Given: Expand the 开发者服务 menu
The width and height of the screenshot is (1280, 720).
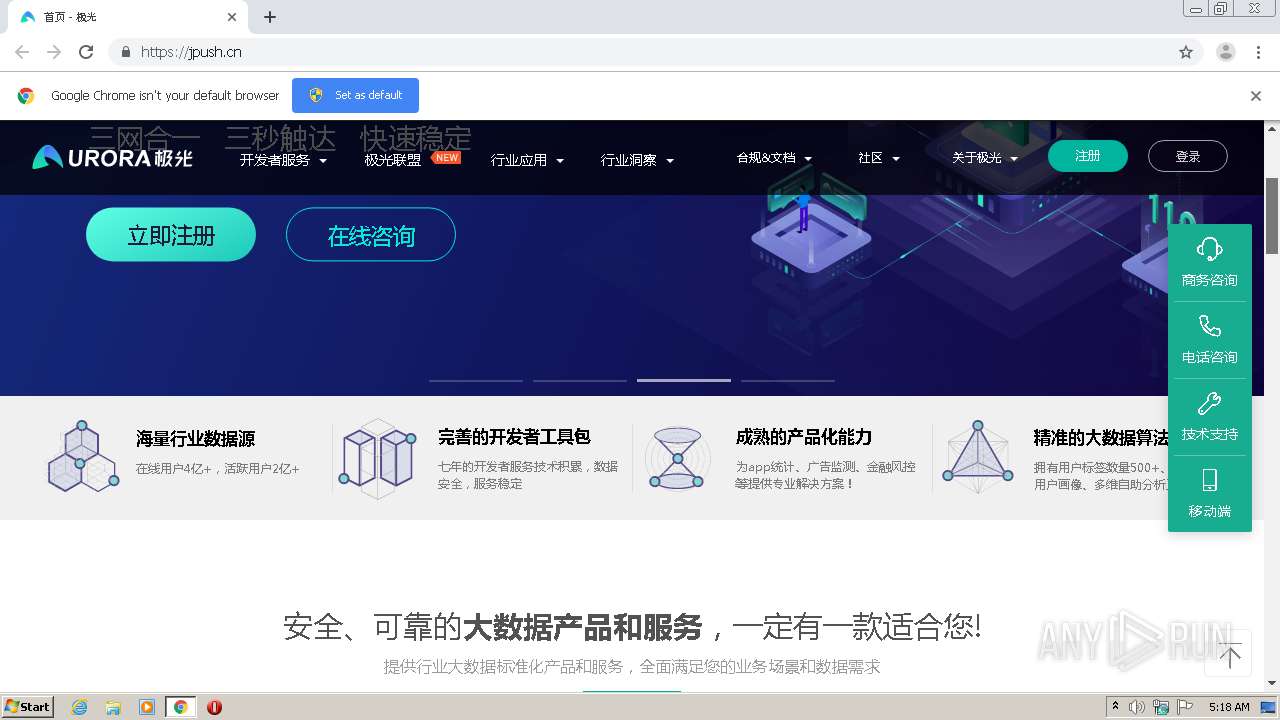Looking at the screenshot, I should 283,160.
